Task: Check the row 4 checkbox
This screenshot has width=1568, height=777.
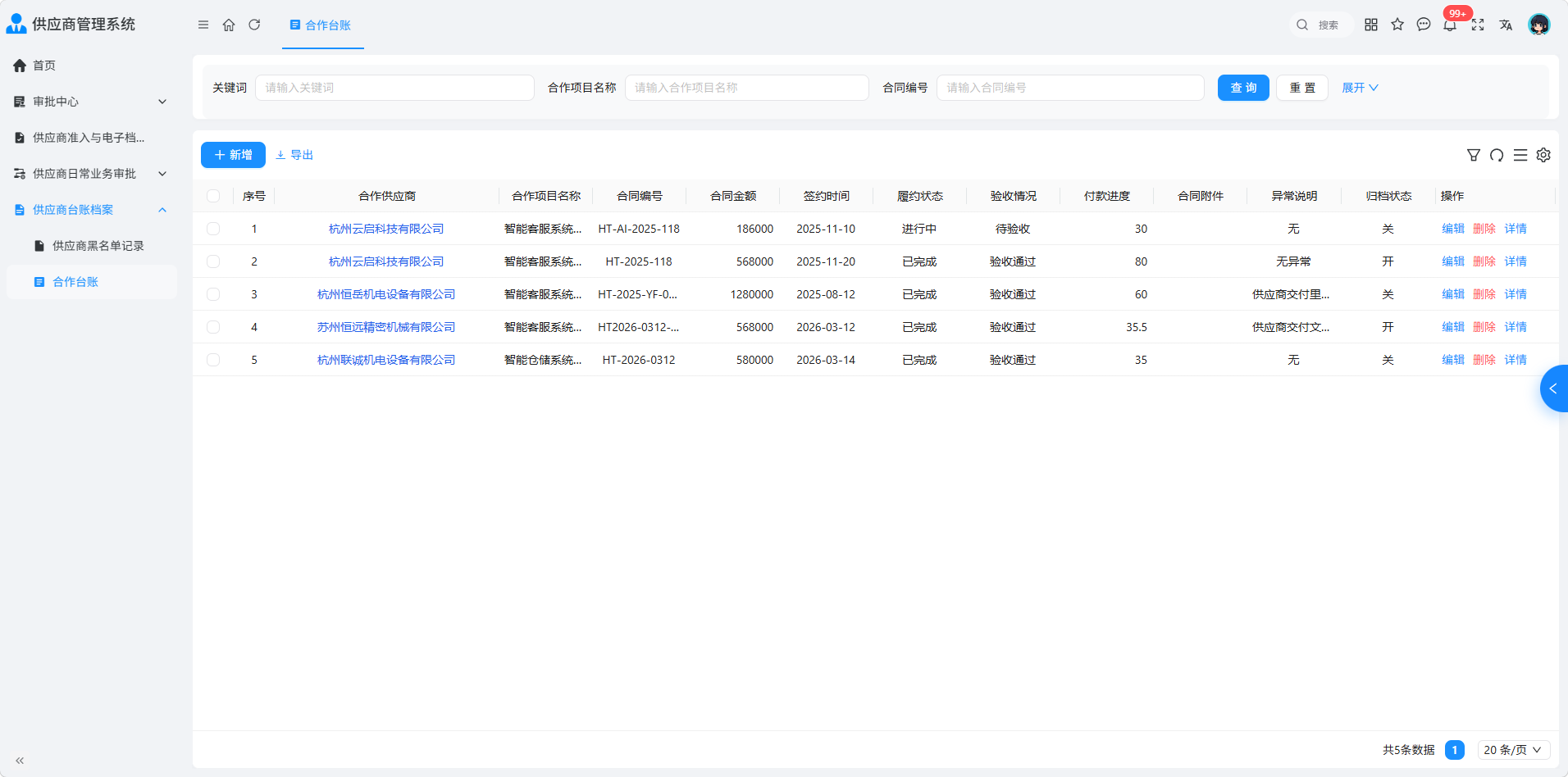Action: coord(213,327)
